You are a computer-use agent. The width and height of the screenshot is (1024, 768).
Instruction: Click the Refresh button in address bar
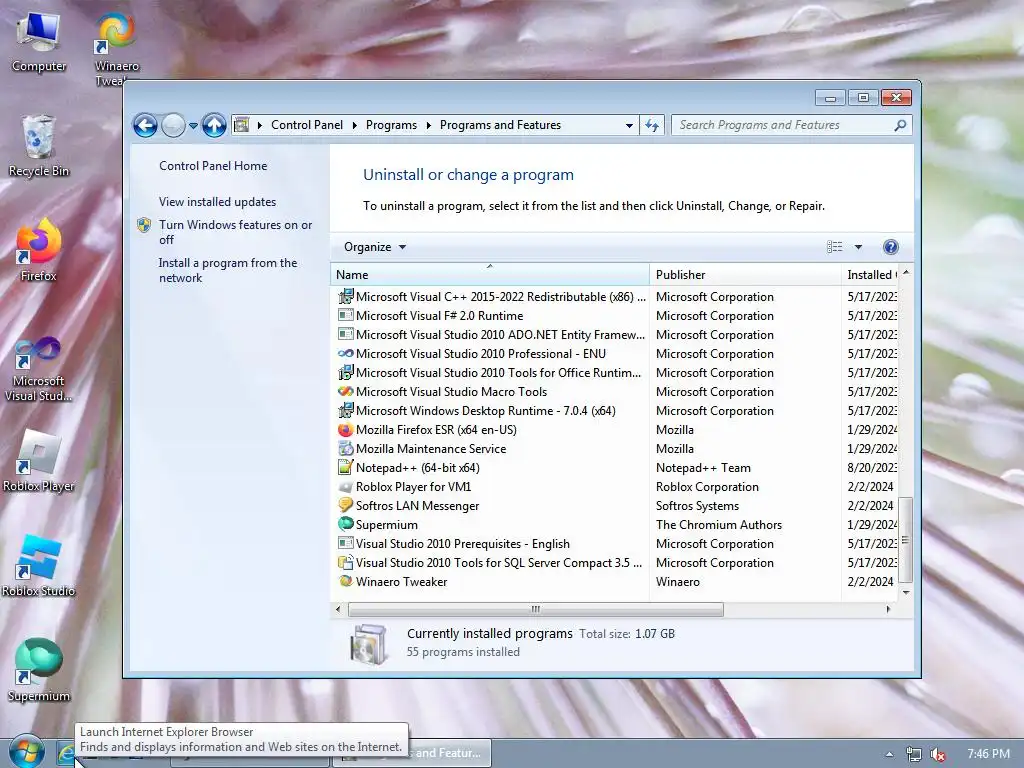(652, 125)
